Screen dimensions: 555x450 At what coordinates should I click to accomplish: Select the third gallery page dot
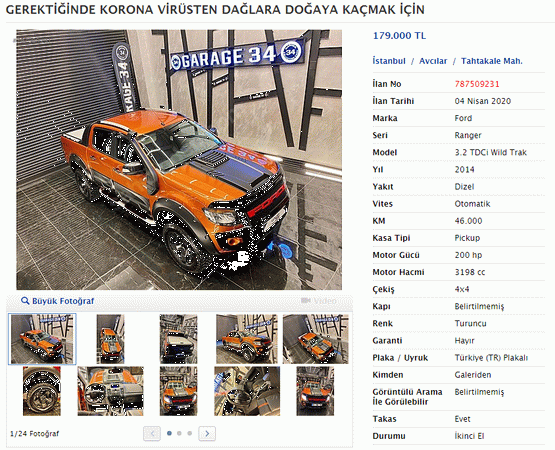190,433
